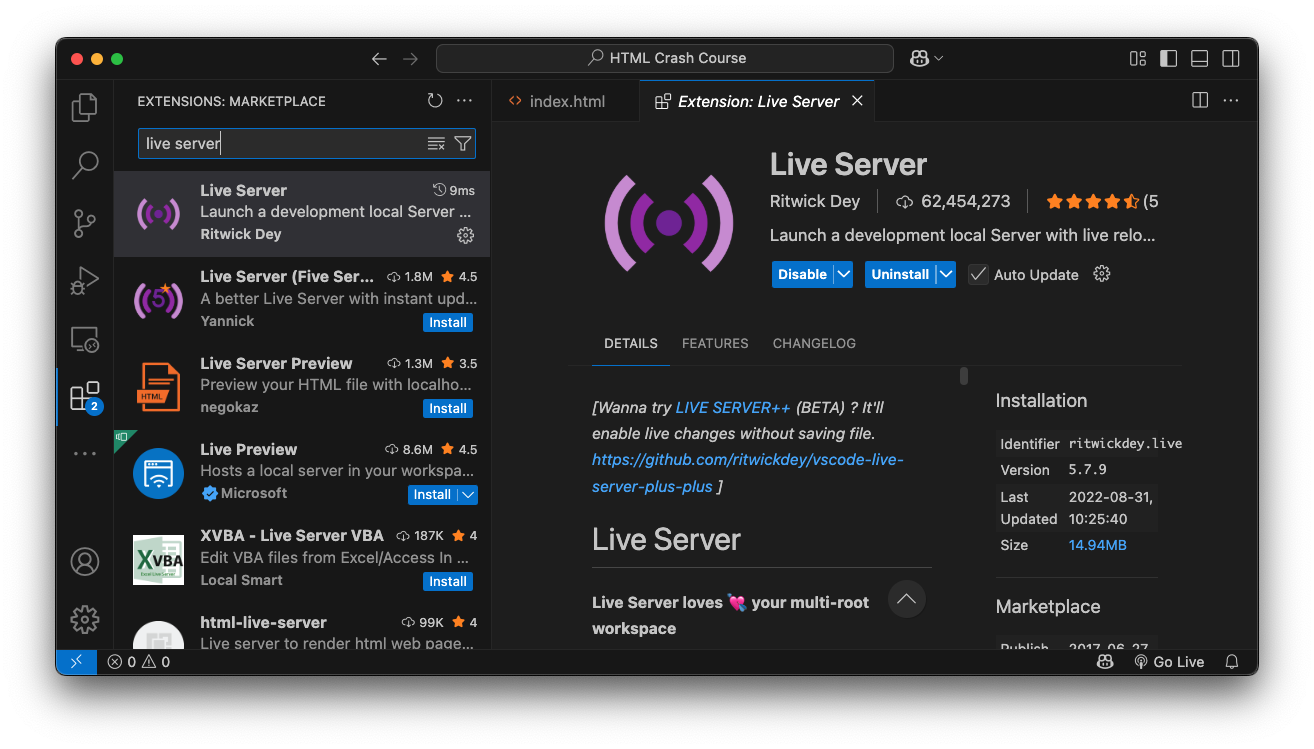Toggle the primary side bar layout button

[1168, 59]
